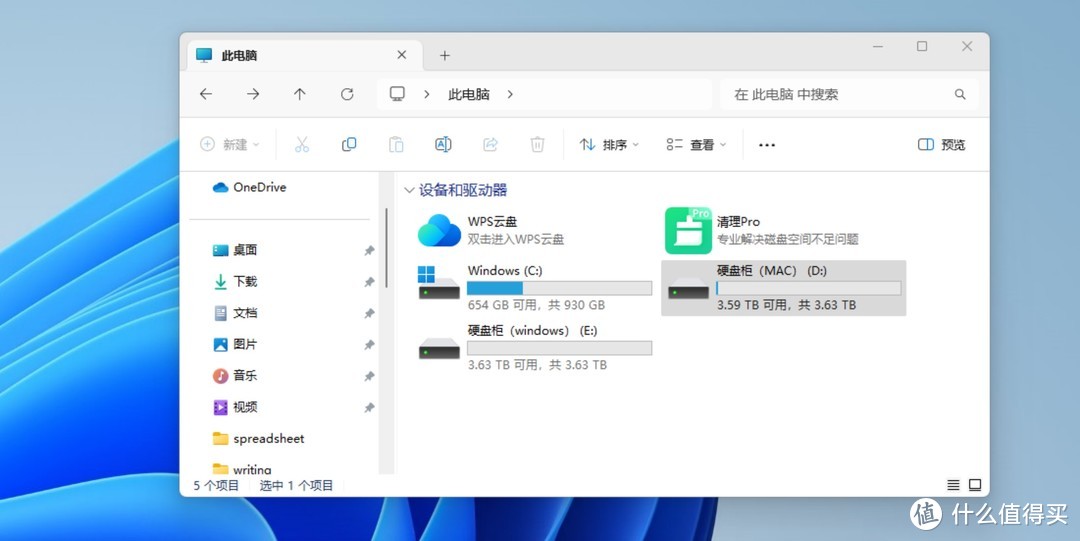1080x541 pixels.
Task: Open 桌面 in the sidebar
Action: click(235, 250)
